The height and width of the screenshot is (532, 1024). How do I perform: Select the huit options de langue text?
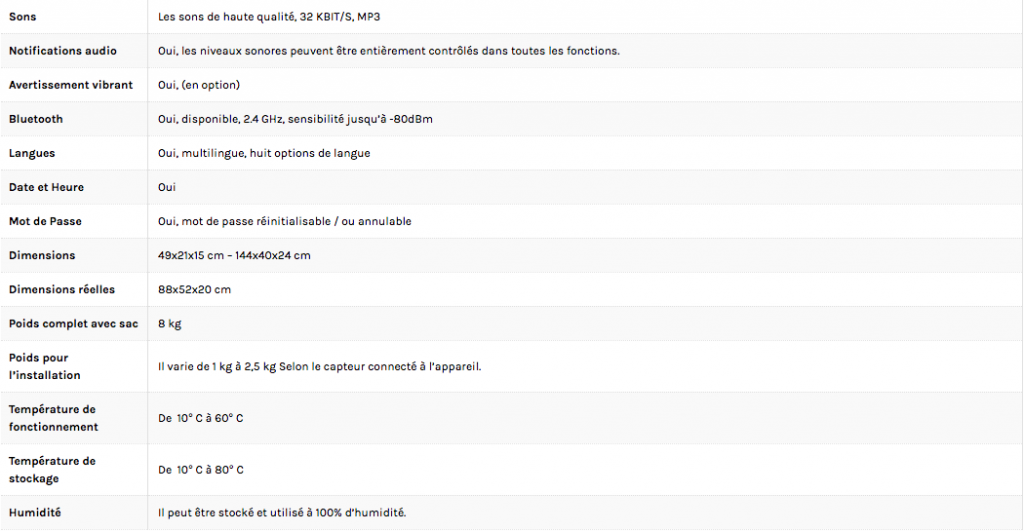point(310,153)
